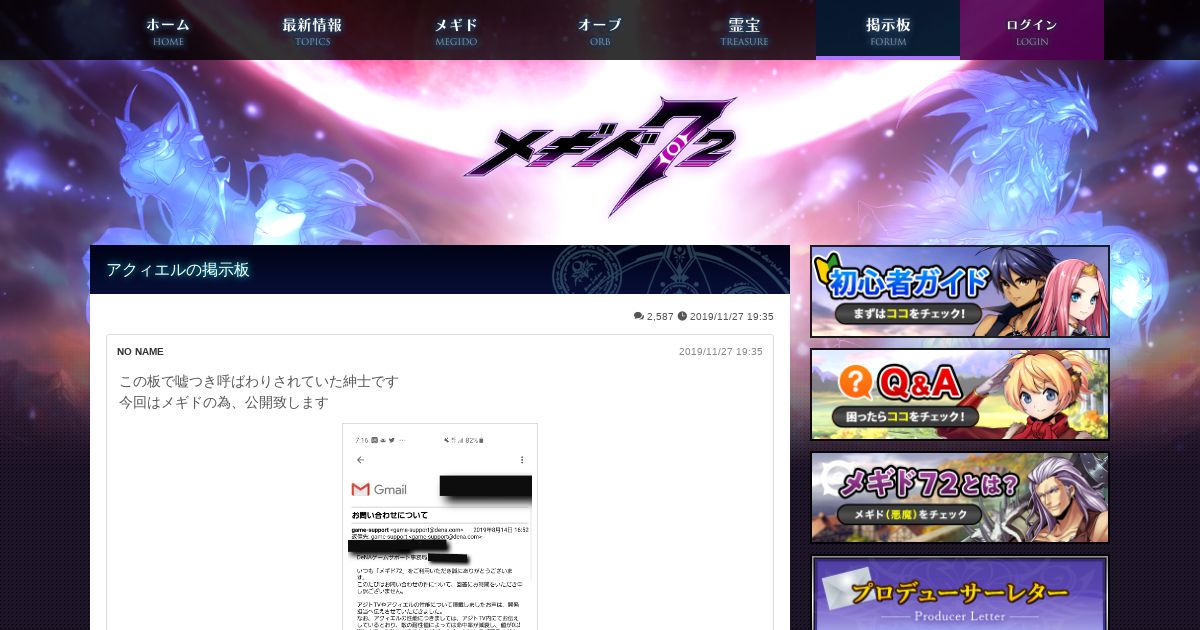Image resolution: width=1200 pixels, height=630 pixels.
Task: Click the 2,587 comment count
Action: coord(660,316)
